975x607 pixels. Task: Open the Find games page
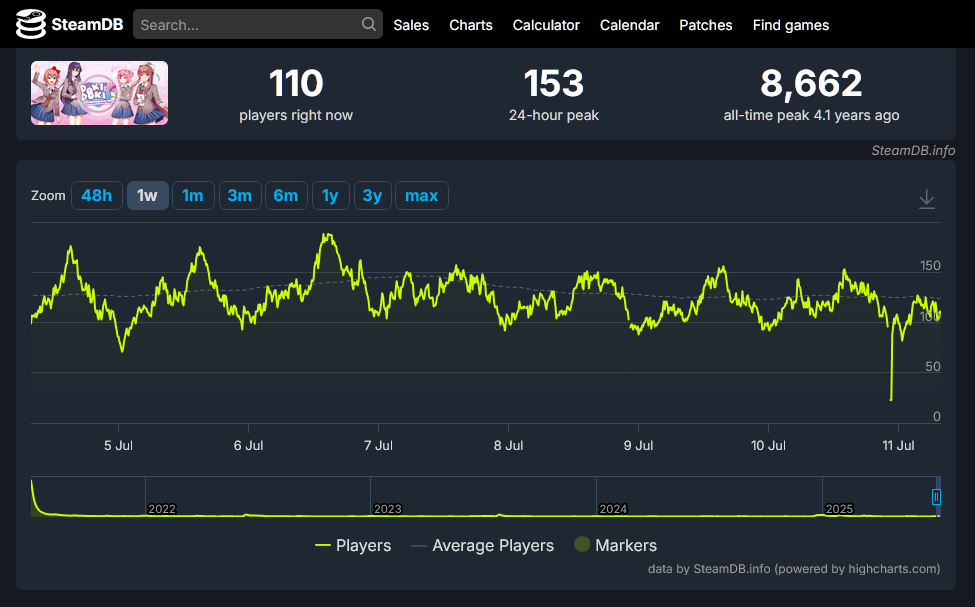pos(791,25)
